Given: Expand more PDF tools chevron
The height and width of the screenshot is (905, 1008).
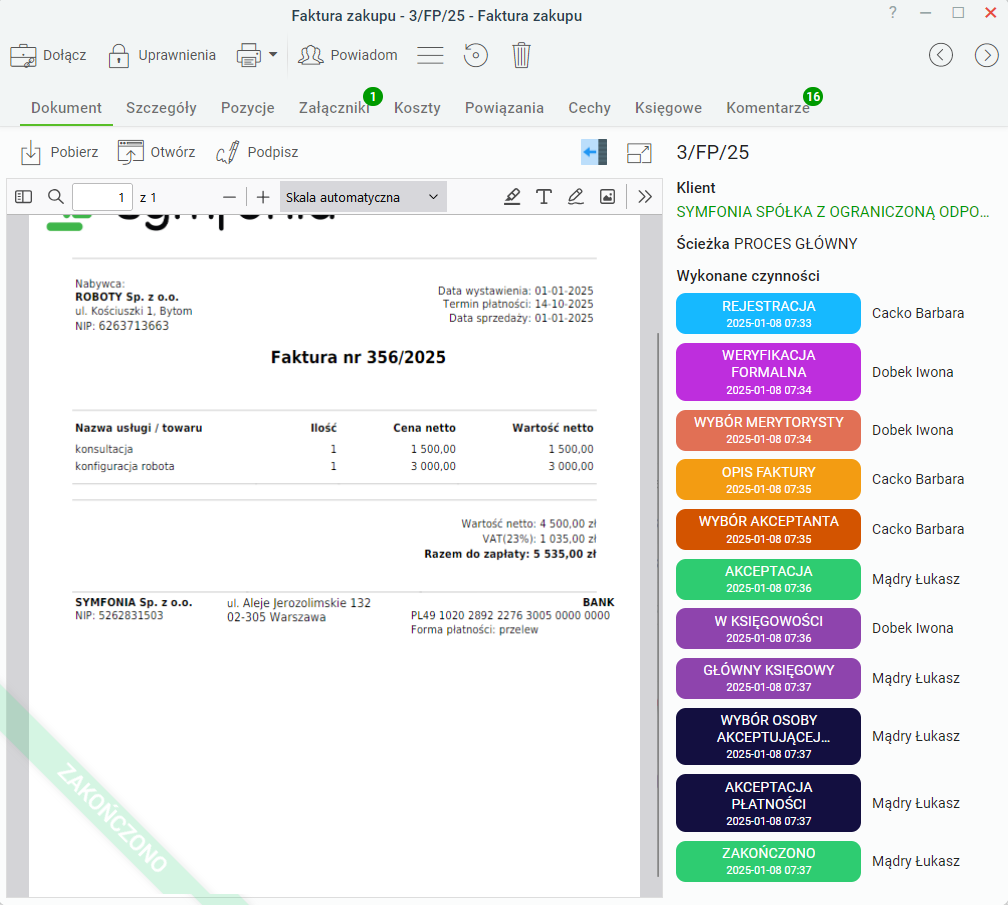Looking at the screenshot, I should point(645,197).
